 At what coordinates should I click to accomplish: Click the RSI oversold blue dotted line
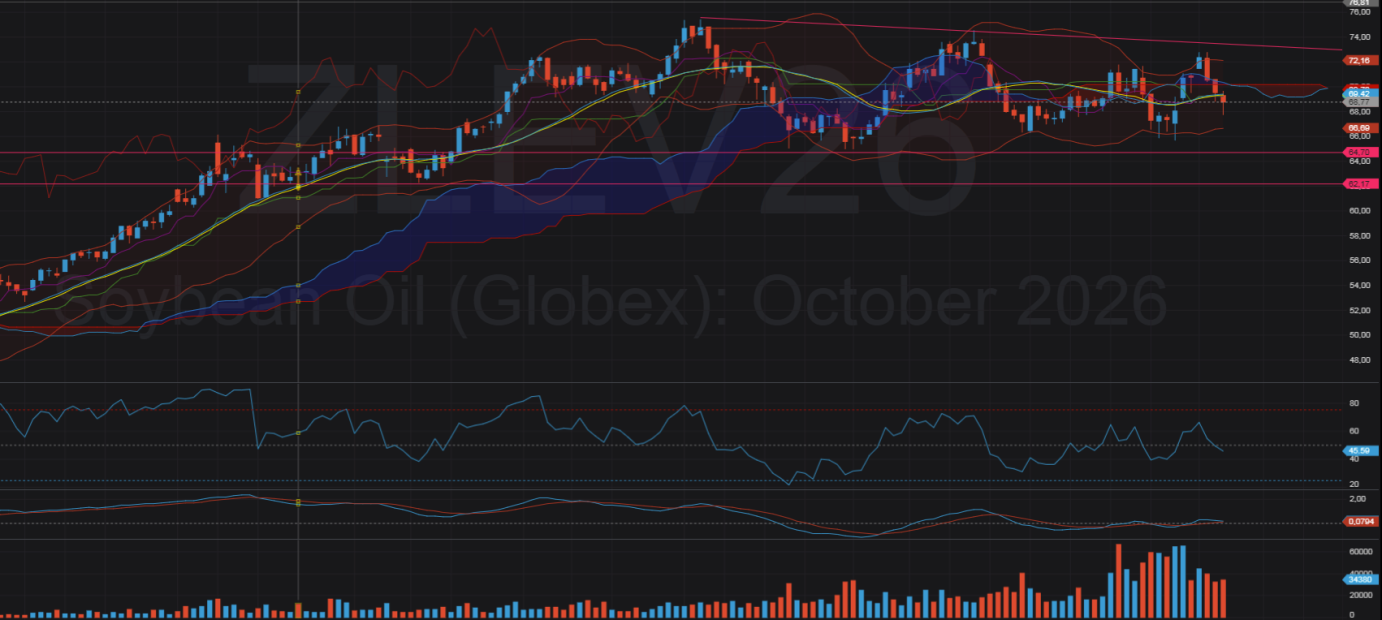pos(670,480)
